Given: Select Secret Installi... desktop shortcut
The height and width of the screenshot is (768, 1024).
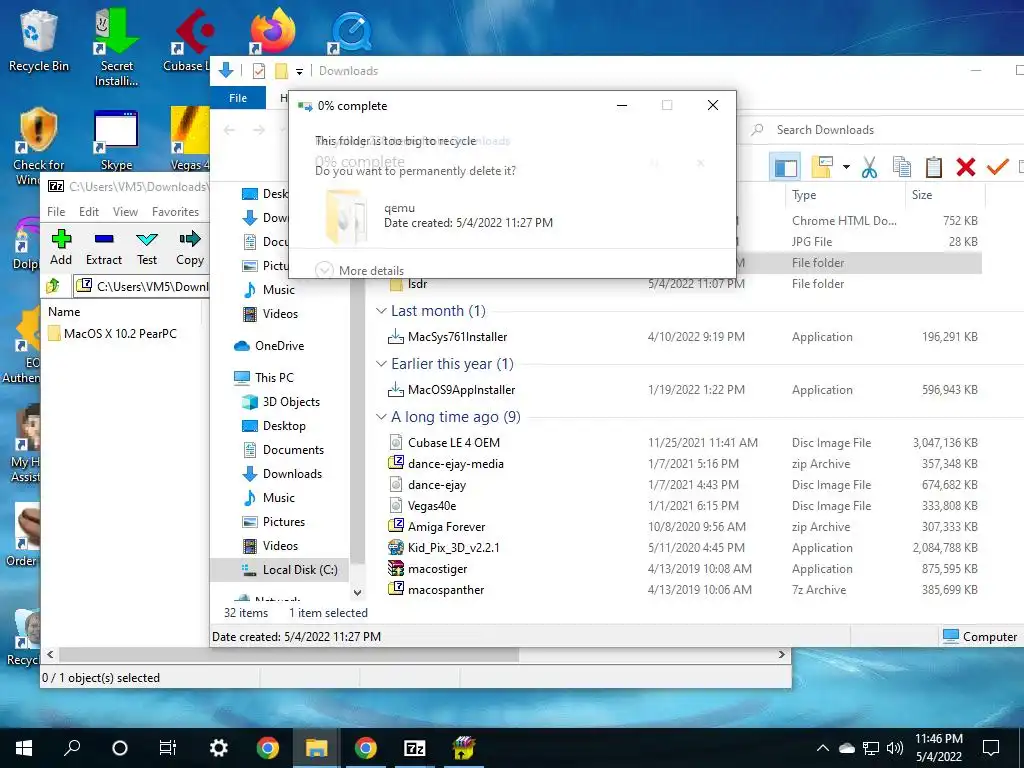Looking at the screenshot, I should 116,48.
